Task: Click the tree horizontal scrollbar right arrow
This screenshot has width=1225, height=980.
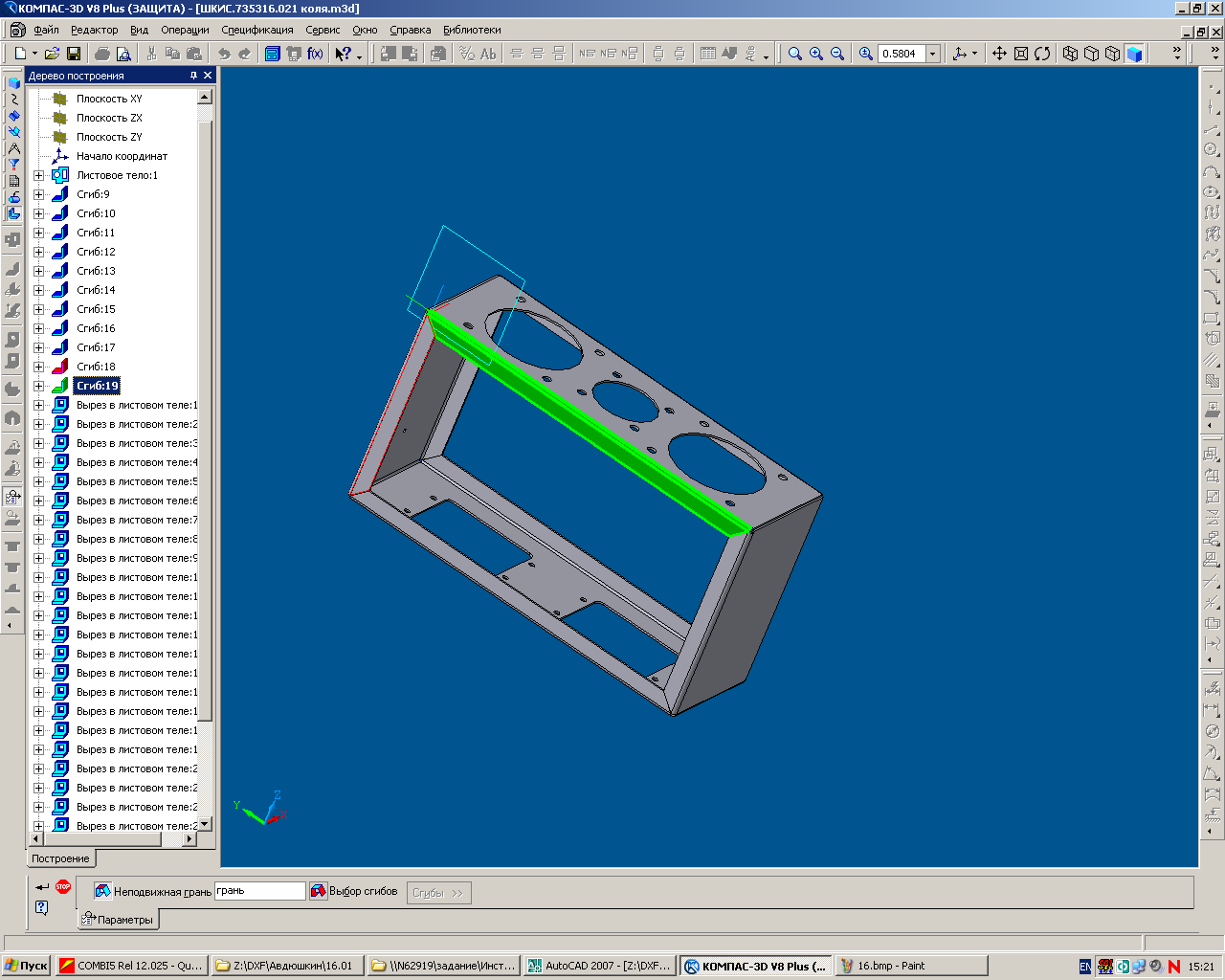Action: click(x=189, y=838)
